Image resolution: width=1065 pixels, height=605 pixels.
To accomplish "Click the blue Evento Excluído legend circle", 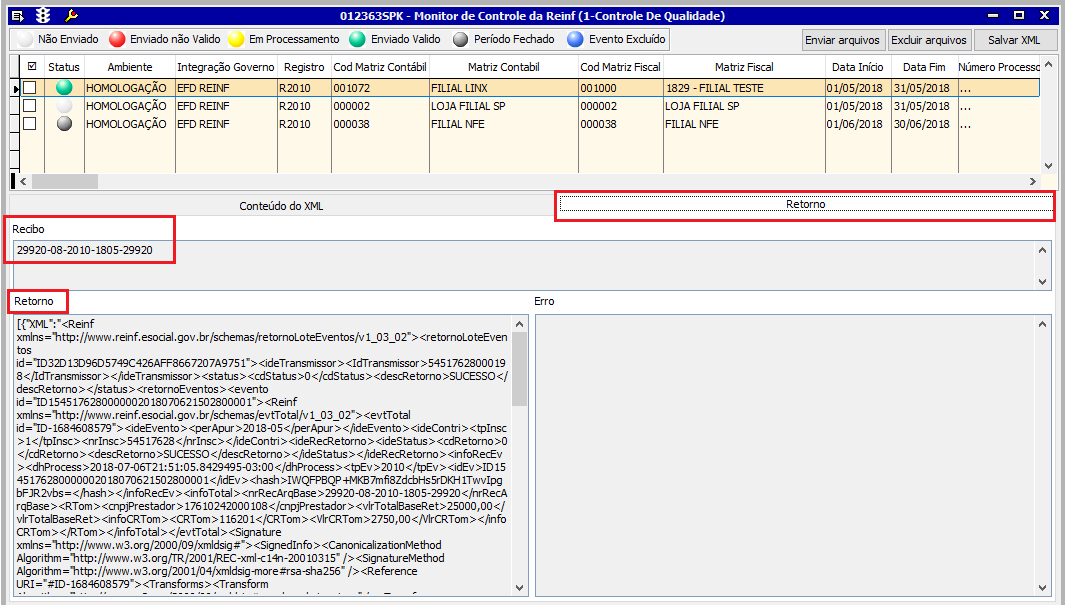I will tap(575, 39).
